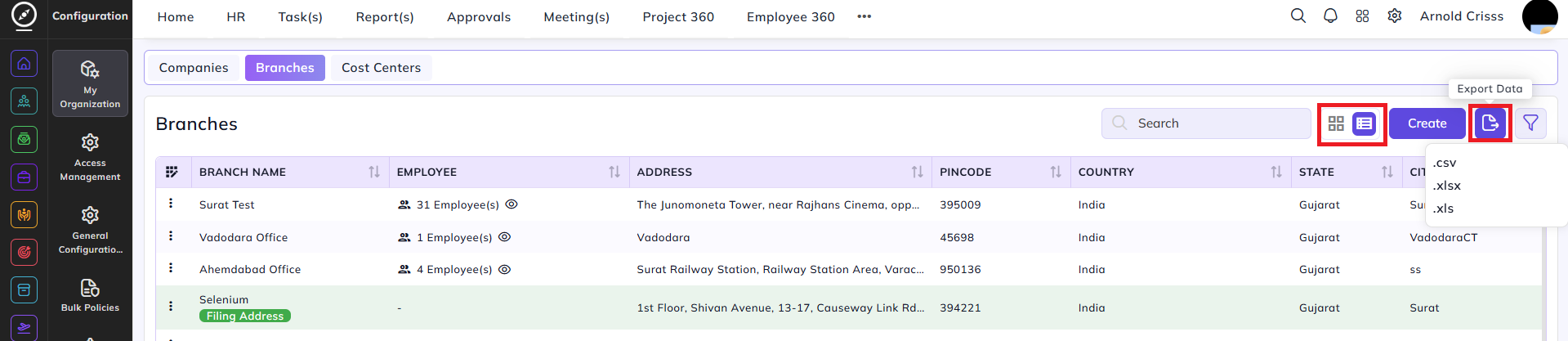Click the Filing Address badge
1568x341 pixels.
(x=245, y=316)
